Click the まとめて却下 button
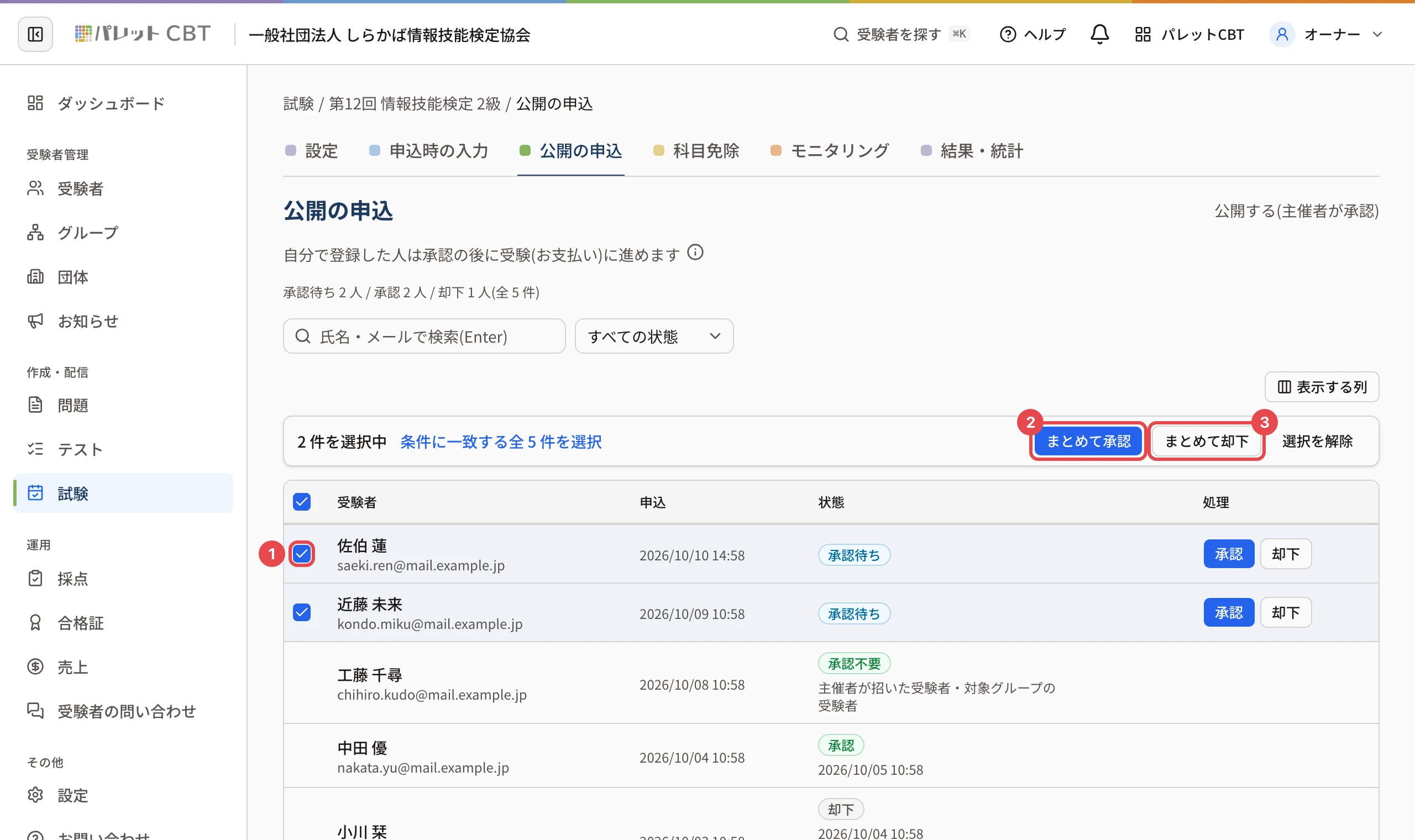The height and width of the screenshot is (840, 1415). point(1206,441)
